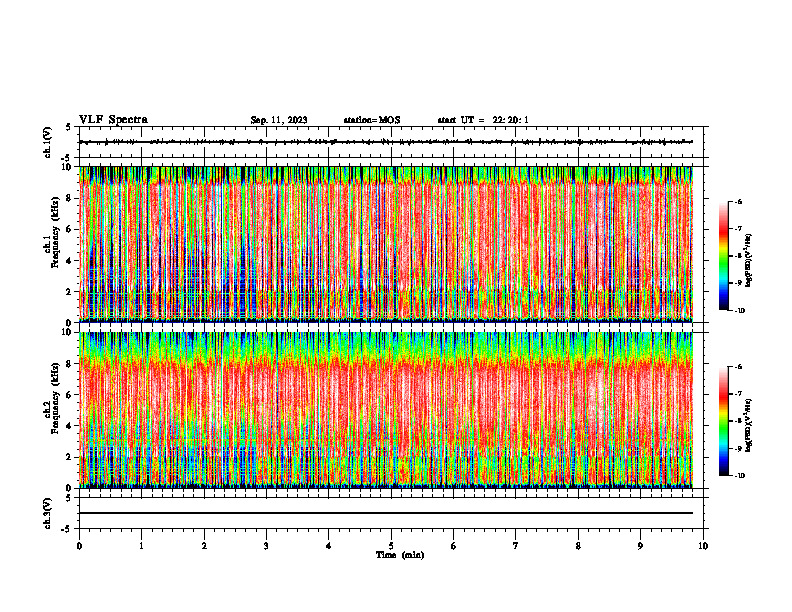This screenshot has height=612, width=792.
Task: Click the '2' tick on the time axis
Action: click(x=204, y=546)
